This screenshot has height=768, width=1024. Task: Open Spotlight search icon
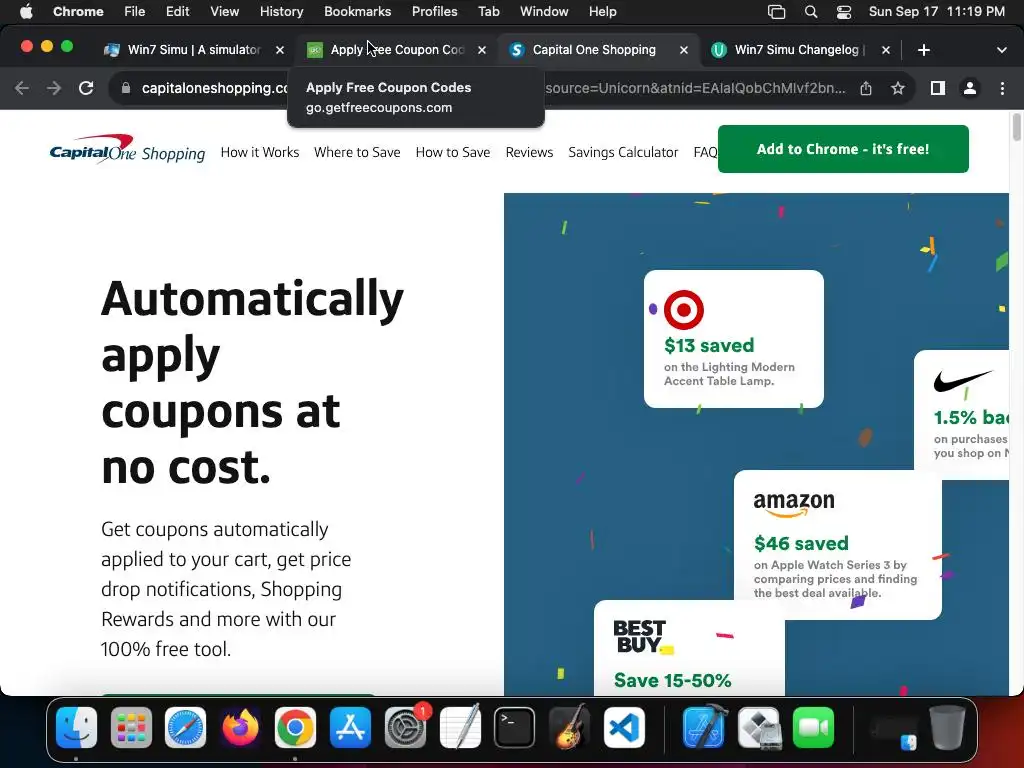[x=810, y=12]
